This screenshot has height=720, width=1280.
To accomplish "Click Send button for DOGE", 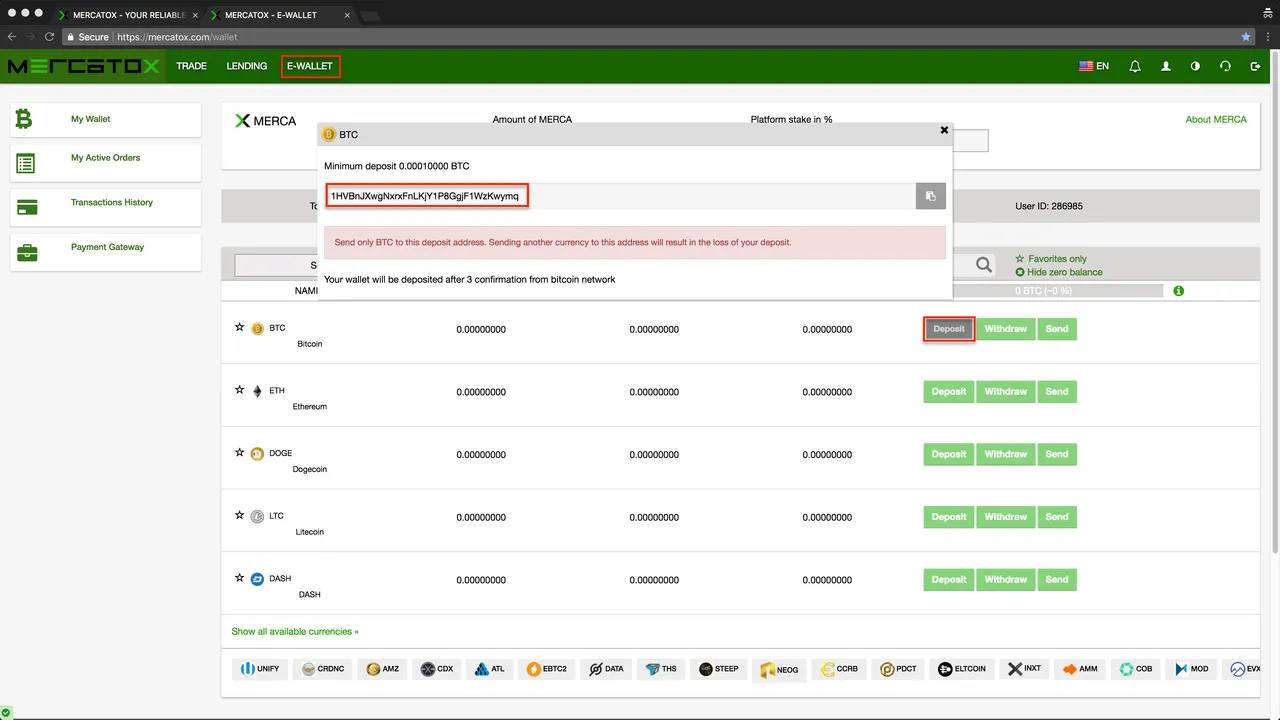I will (x=1057, y=454).
